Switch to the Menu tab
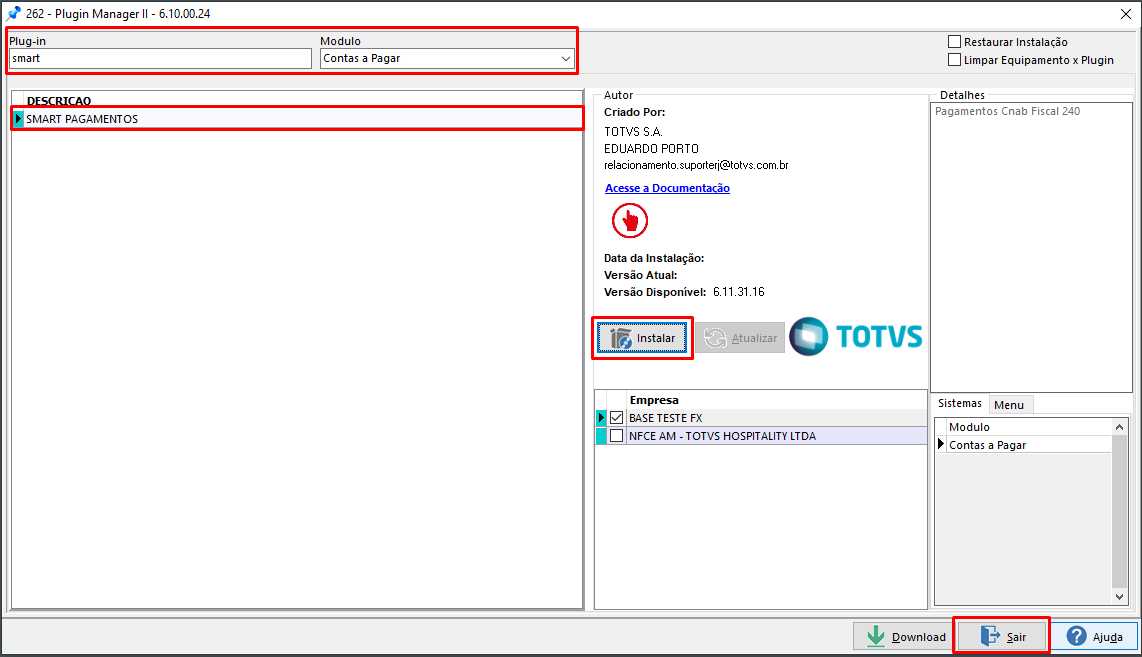This screenshot has width=1142, height=657. [1010, 404]
